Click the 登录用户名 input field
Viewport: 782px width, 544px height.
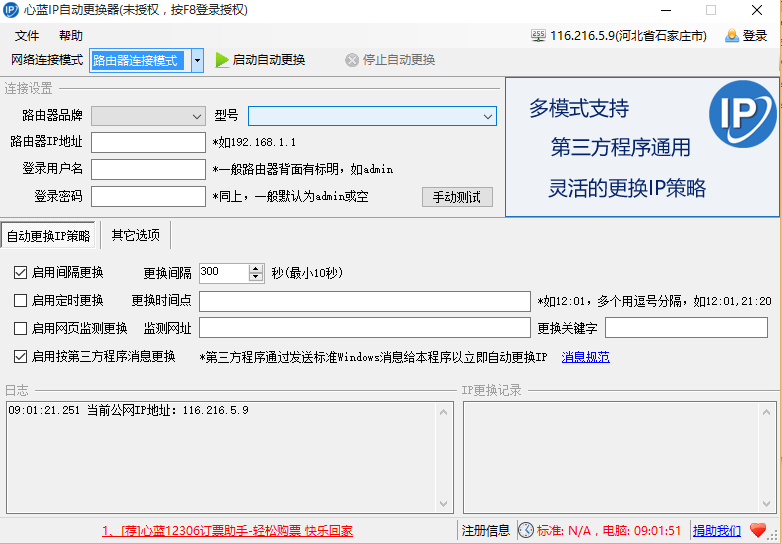coord(148,169)
